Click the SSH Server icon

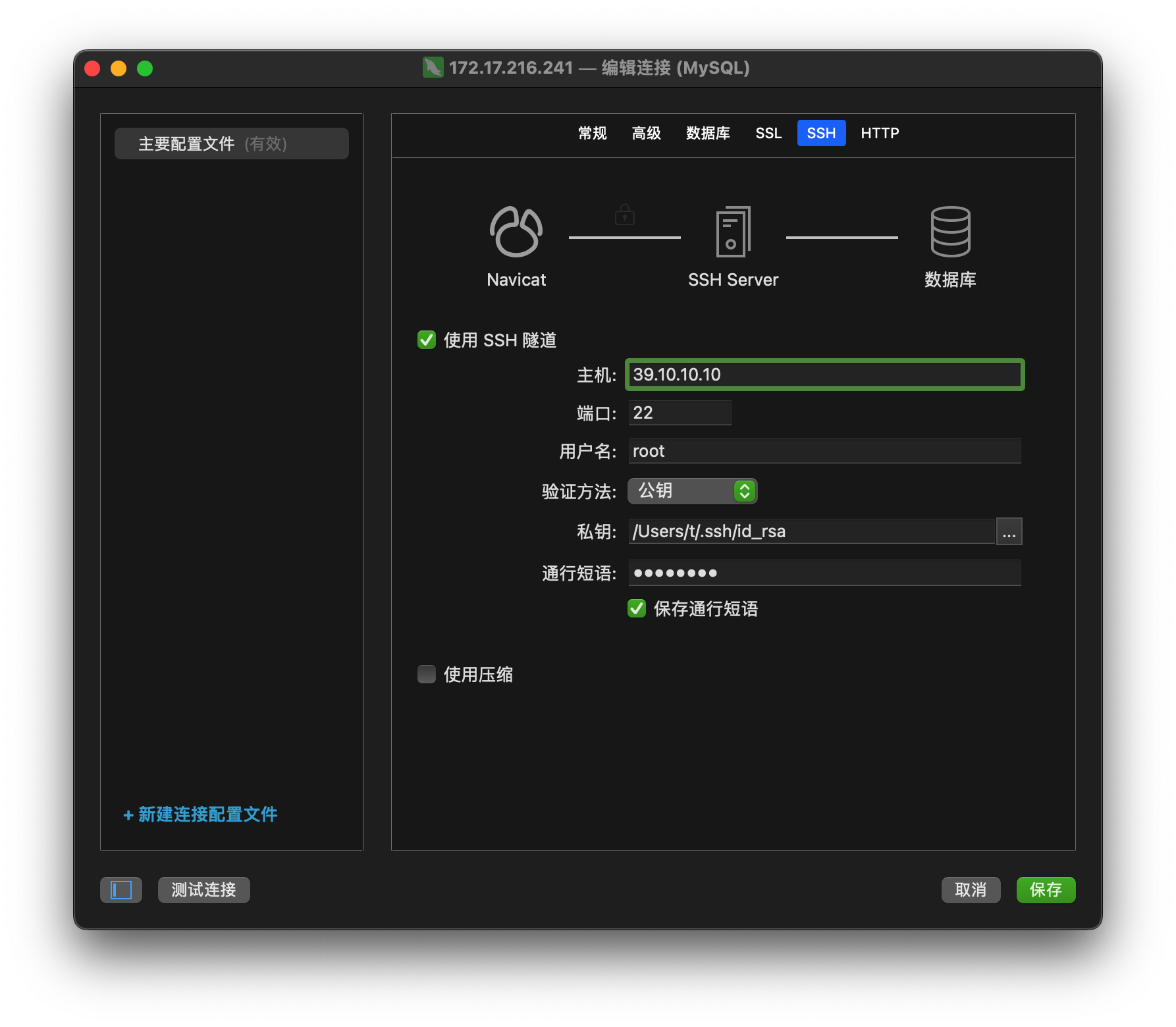click(733, 232)
